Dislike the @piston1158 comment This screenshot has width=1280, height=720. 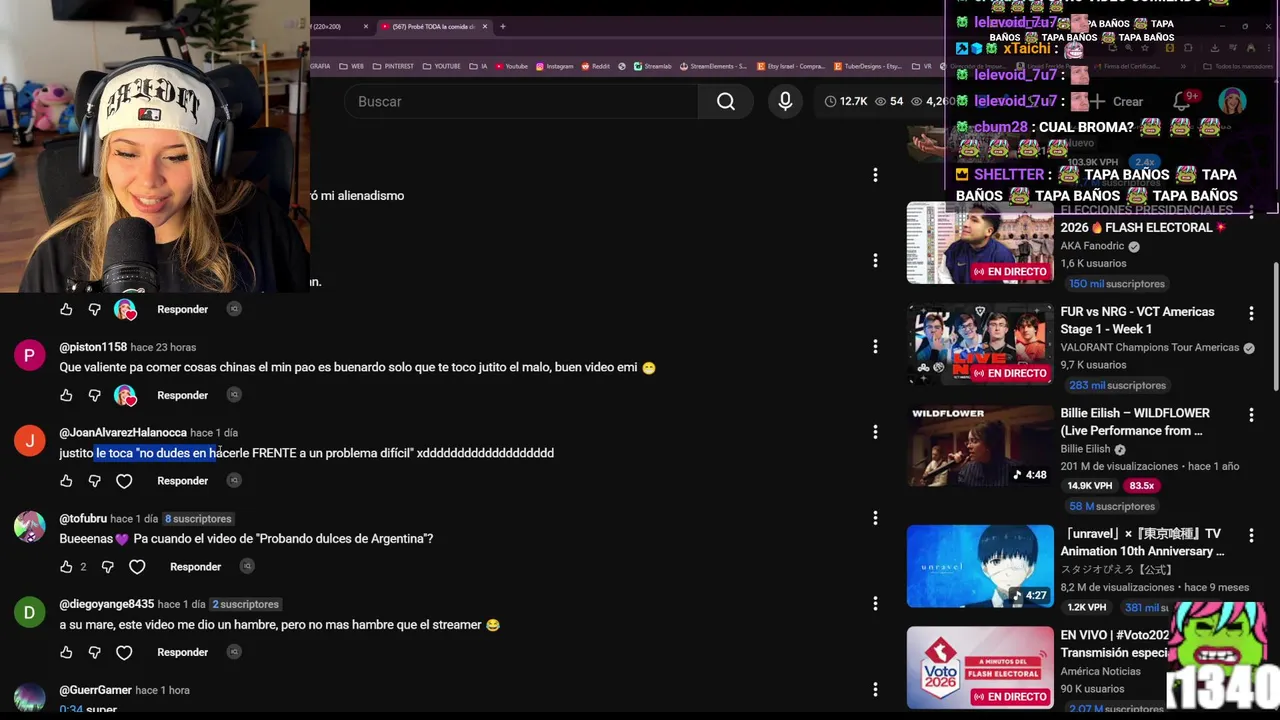tap(95, 395)
